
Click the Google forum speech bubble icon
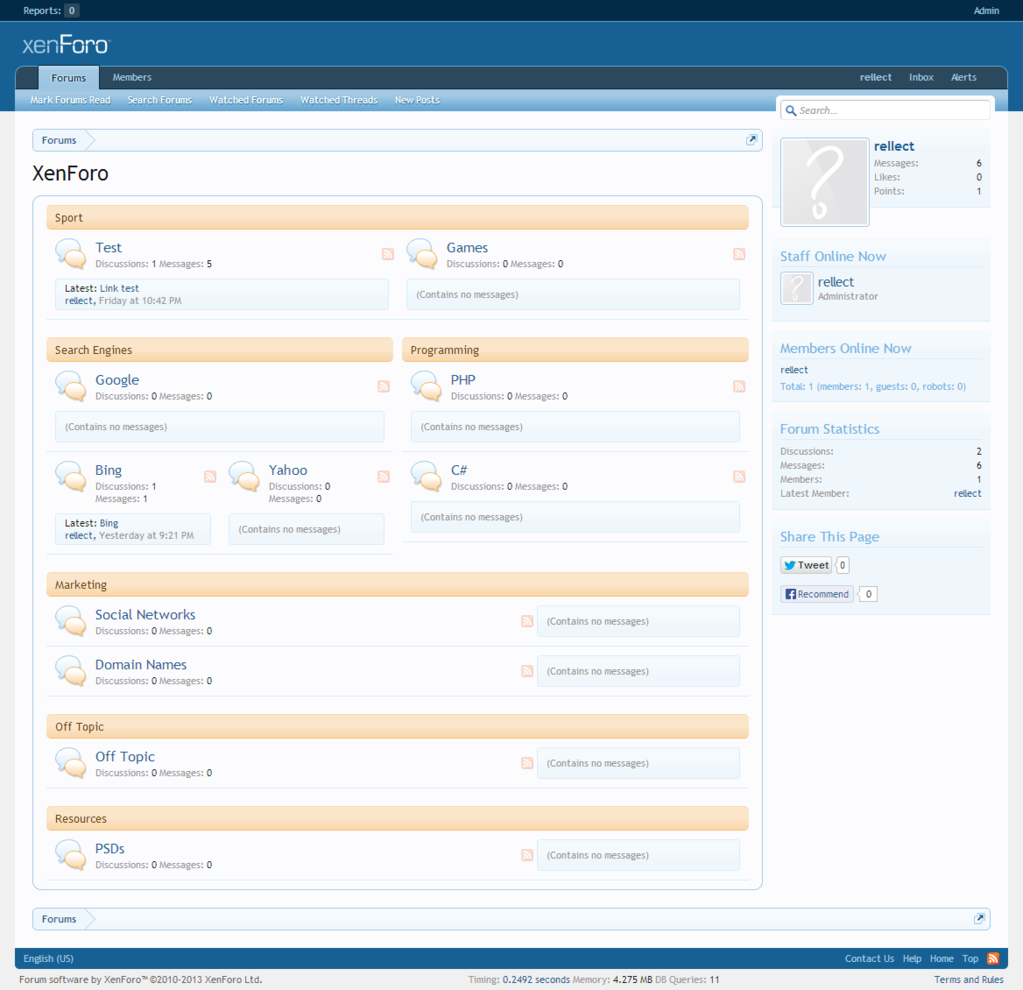click(x=71, y=386)
